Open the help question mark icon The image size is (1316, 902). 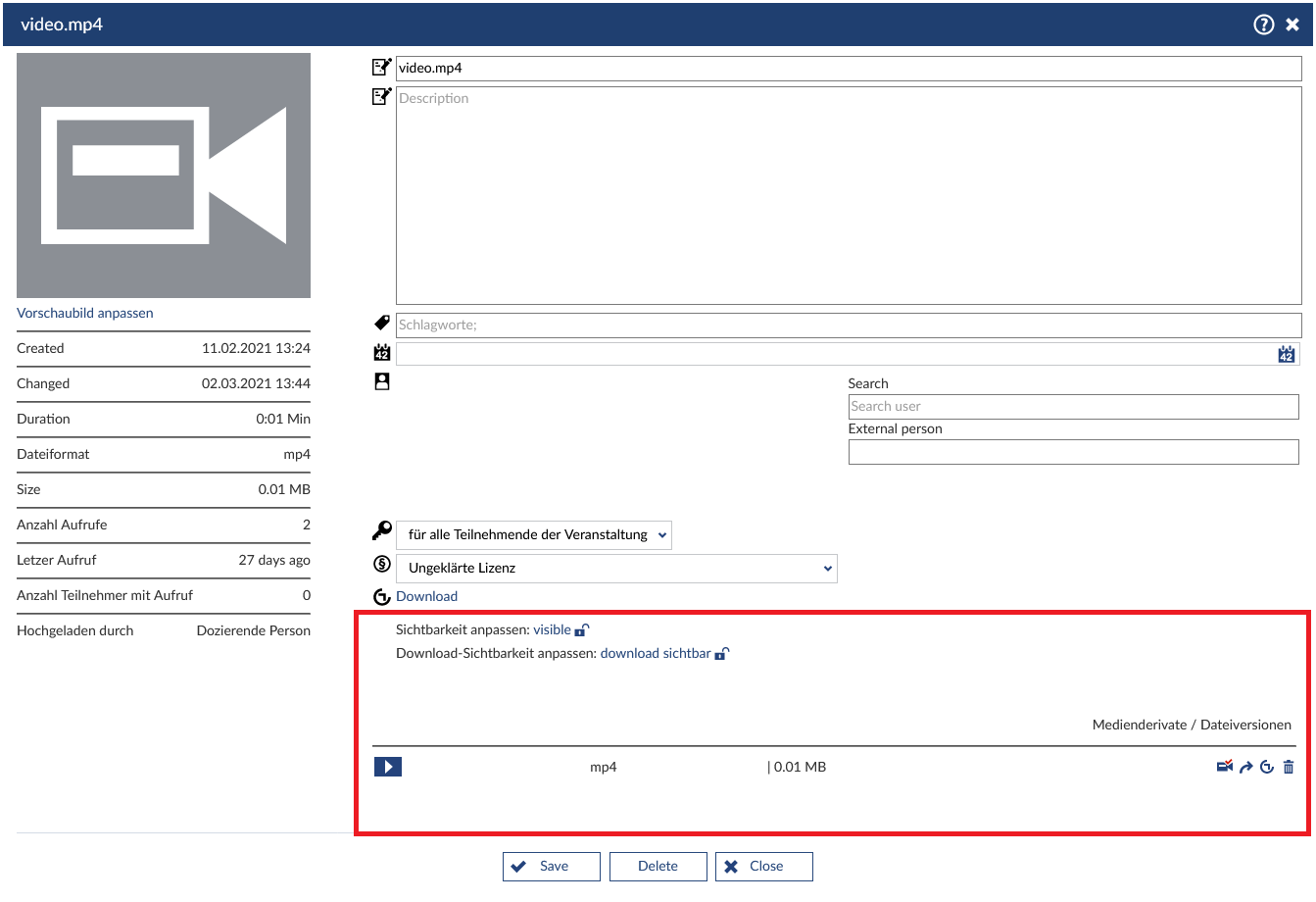pyautogui.click(x=1264, y=25)
